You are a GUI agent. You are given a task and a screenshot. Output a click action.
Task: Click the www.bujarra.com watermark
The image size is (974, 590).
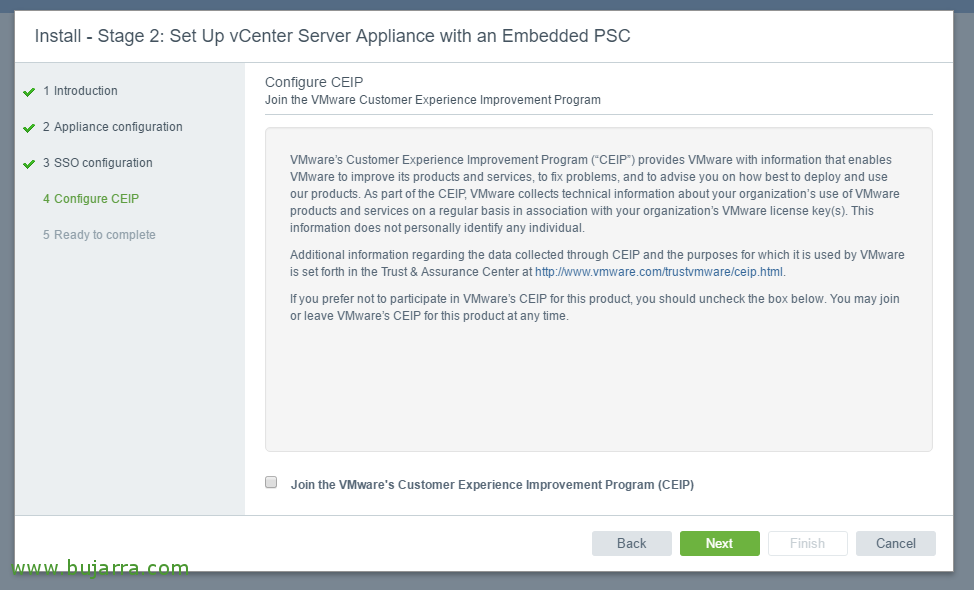[x=100, y=568]
